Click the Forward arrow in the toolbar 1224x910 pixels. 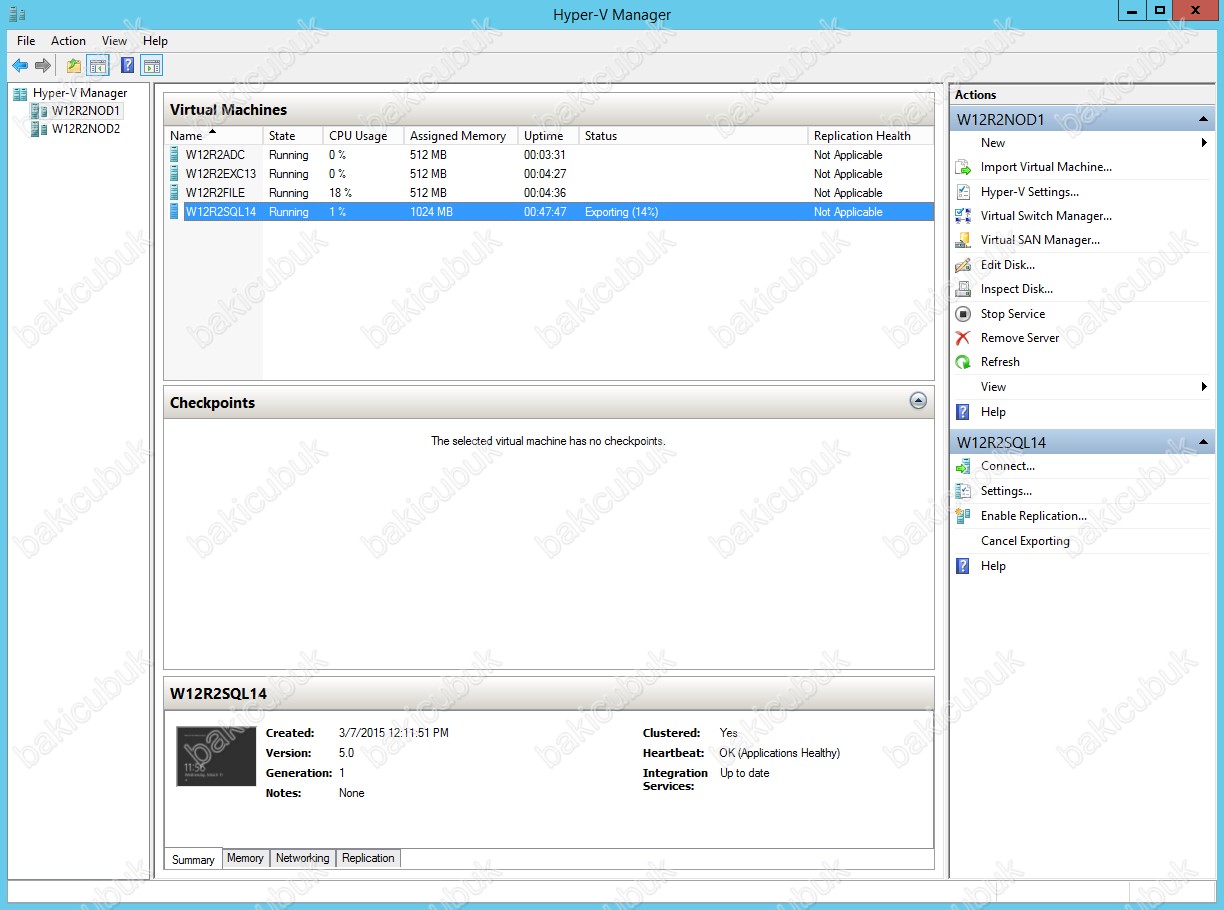click(43, 66)
